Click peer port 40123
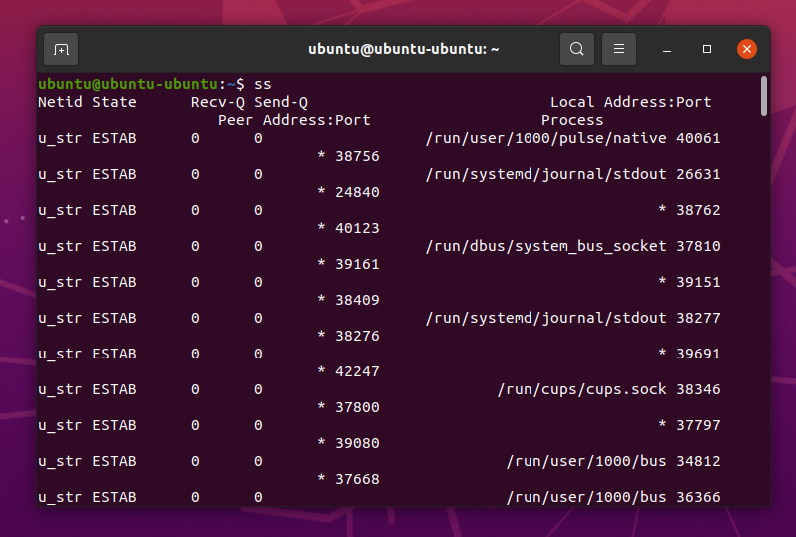This screenshot has width=796, height=537. 357,228
